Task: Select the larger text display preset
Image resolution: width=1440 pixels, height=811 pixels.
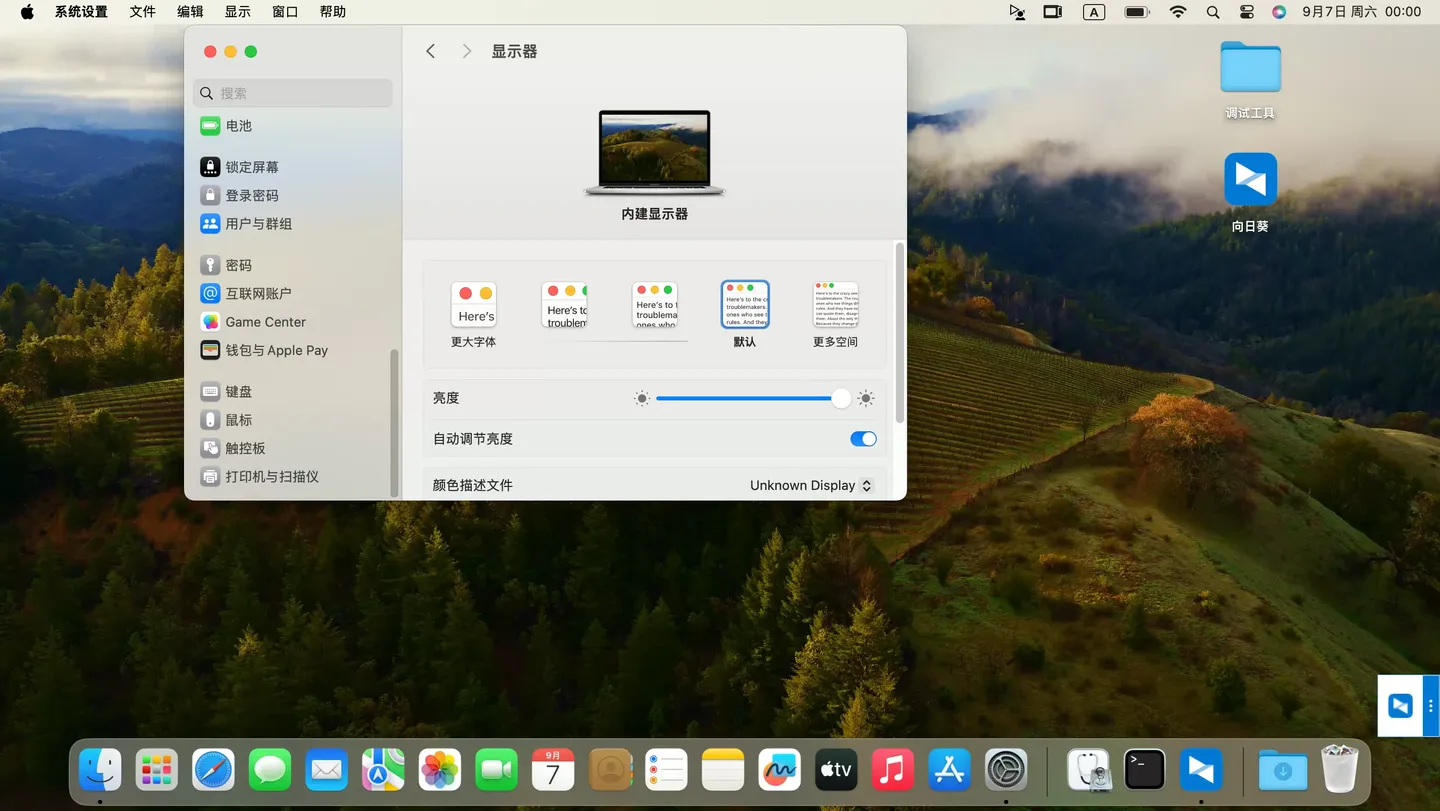Action: [x=473, y=304]
